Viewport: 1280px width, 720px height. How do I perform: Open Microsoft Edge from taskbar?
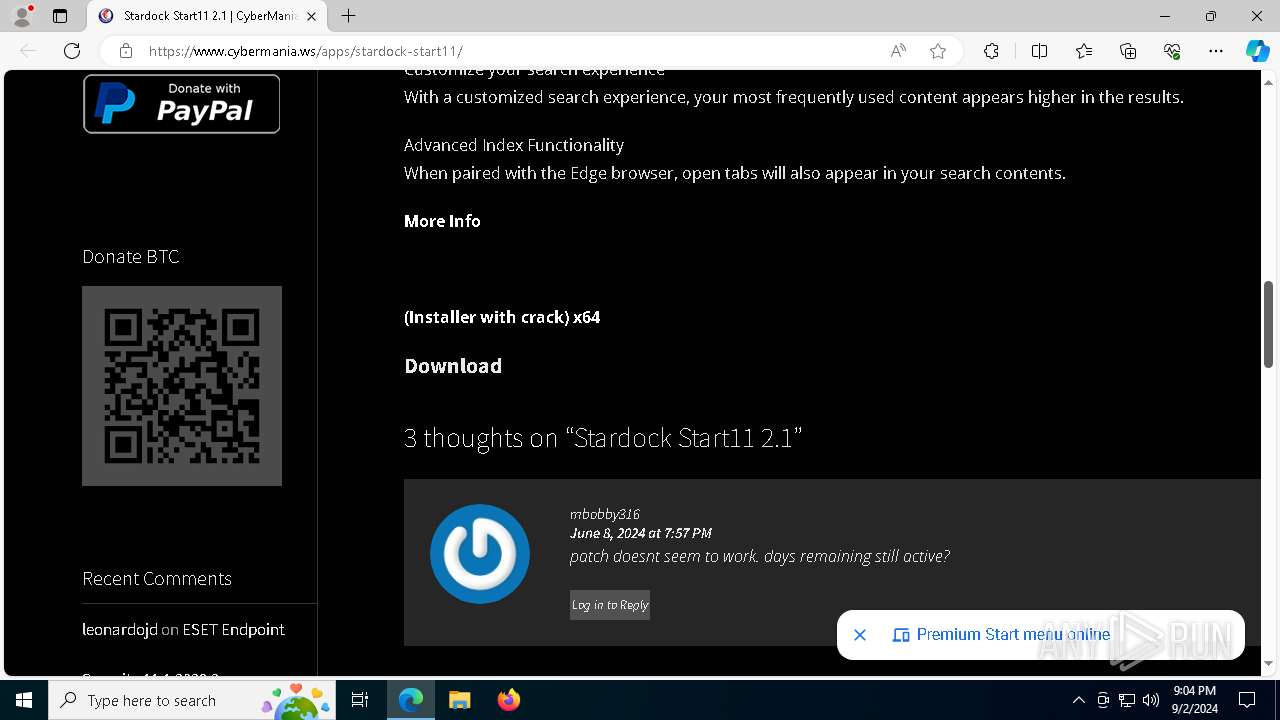(x=411, y=700)
